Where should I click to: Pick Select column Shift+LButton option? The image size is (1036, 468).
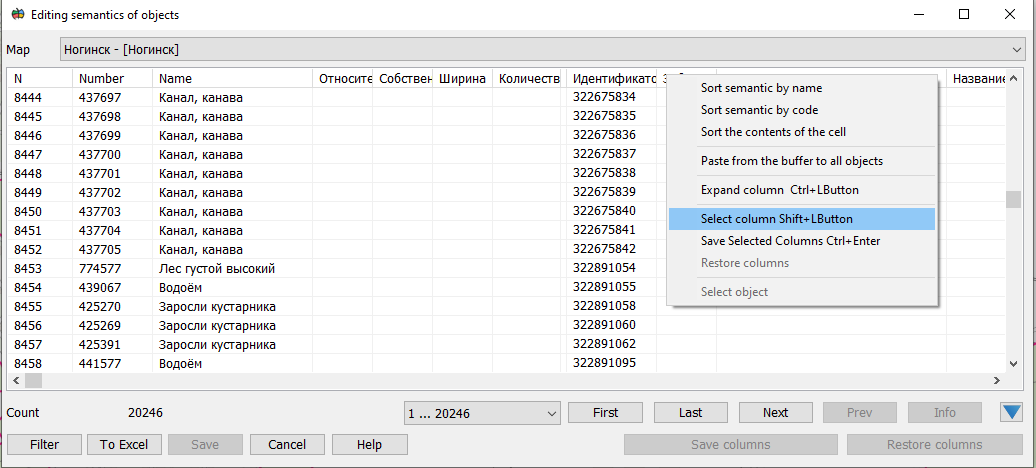coord(776,219)
